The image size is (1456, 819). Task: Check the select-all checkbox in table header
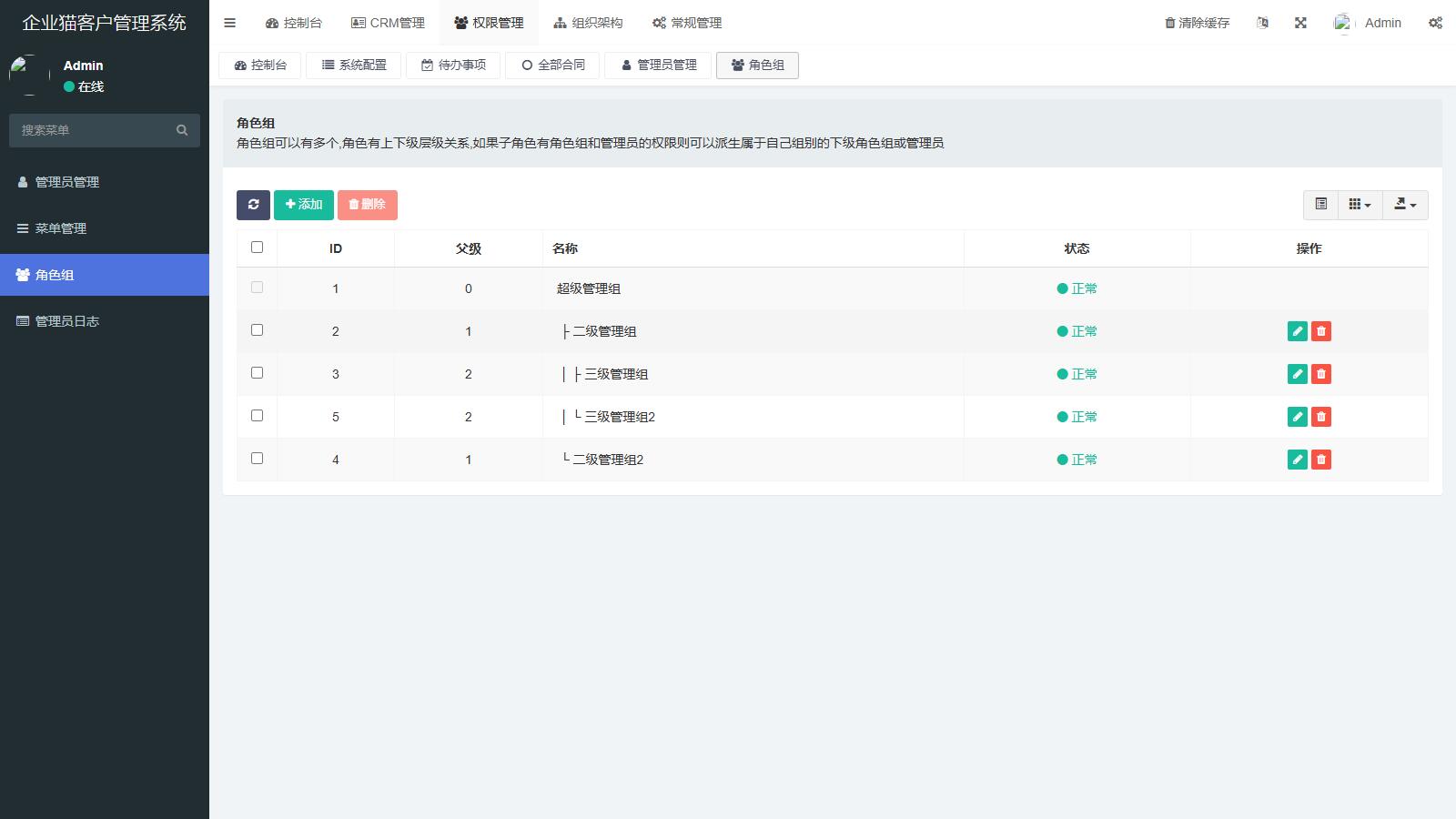(x=257, y=248)
